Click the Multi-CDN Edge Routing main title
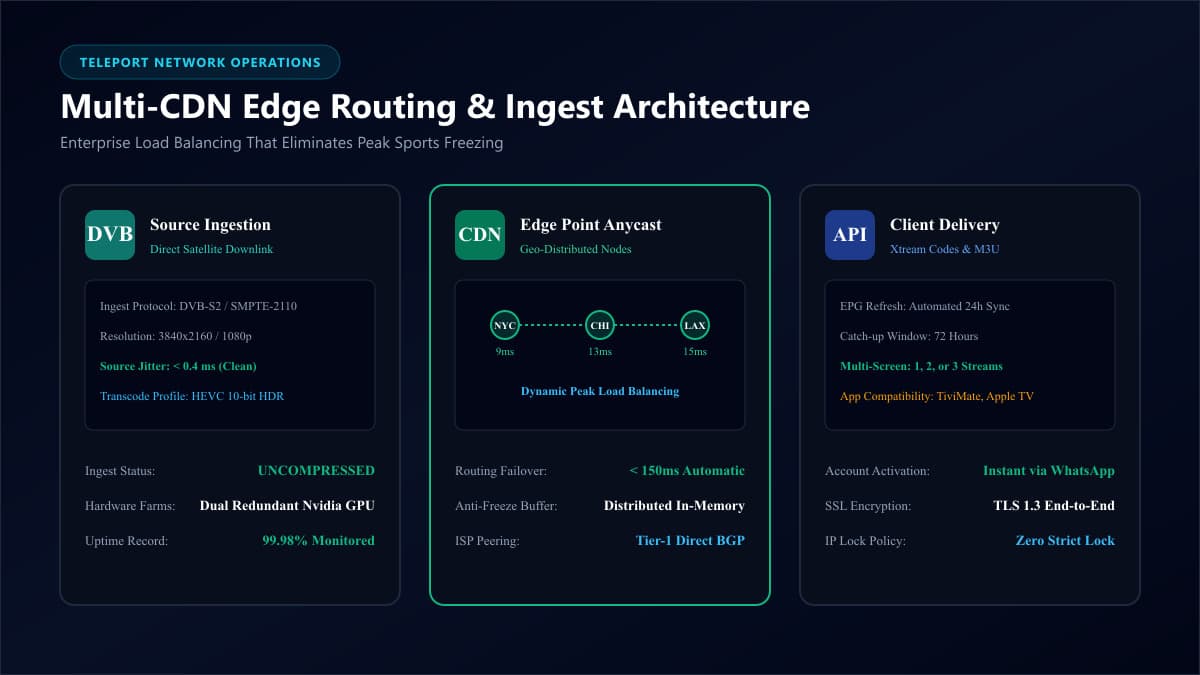Image resolution: width=1200 pixels, height=675 pixels. tap(435, 106)
